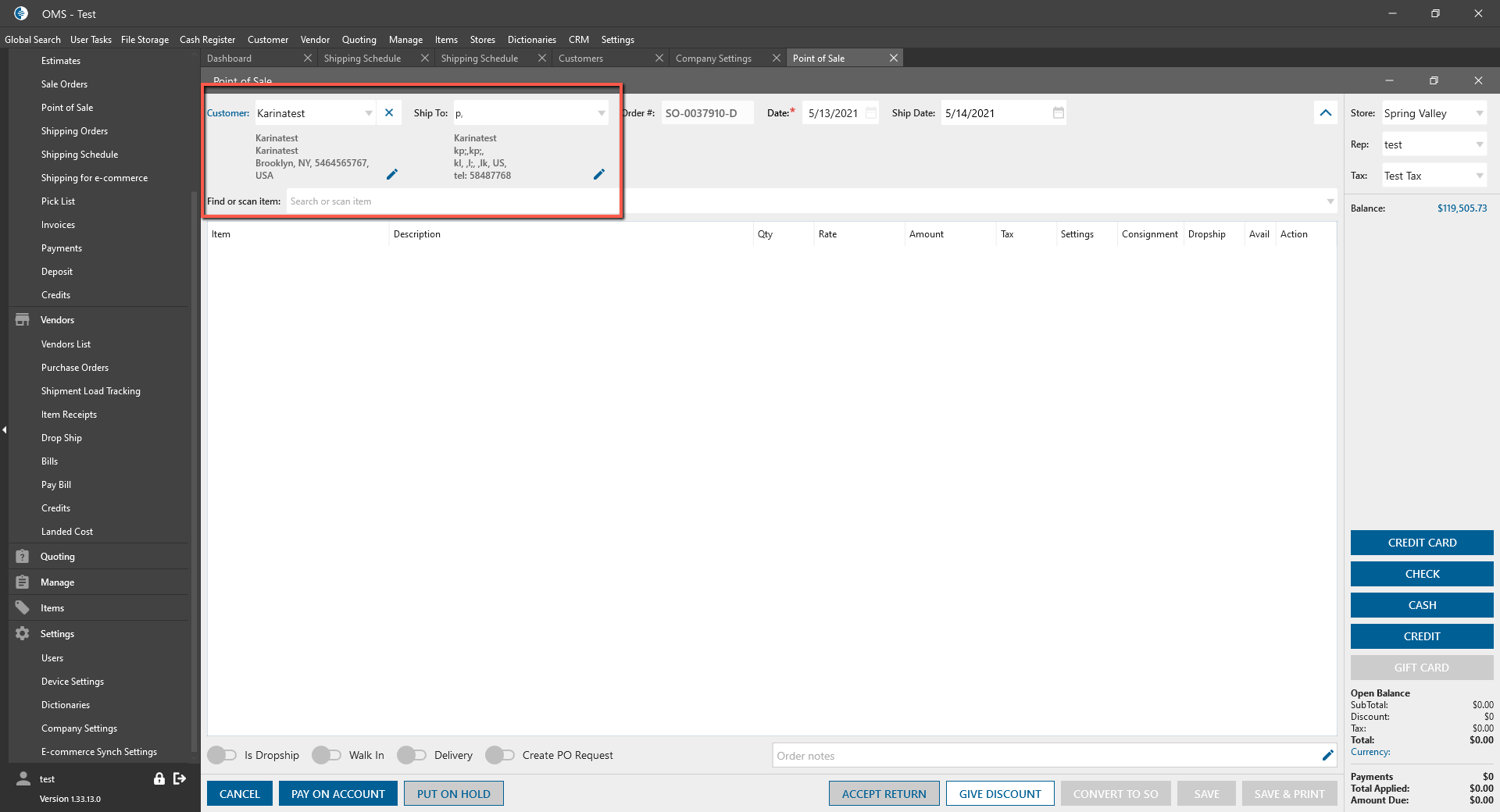Open Invoices in the sidebar
This screenshot has width=1500, height=812.
(59, 225)
